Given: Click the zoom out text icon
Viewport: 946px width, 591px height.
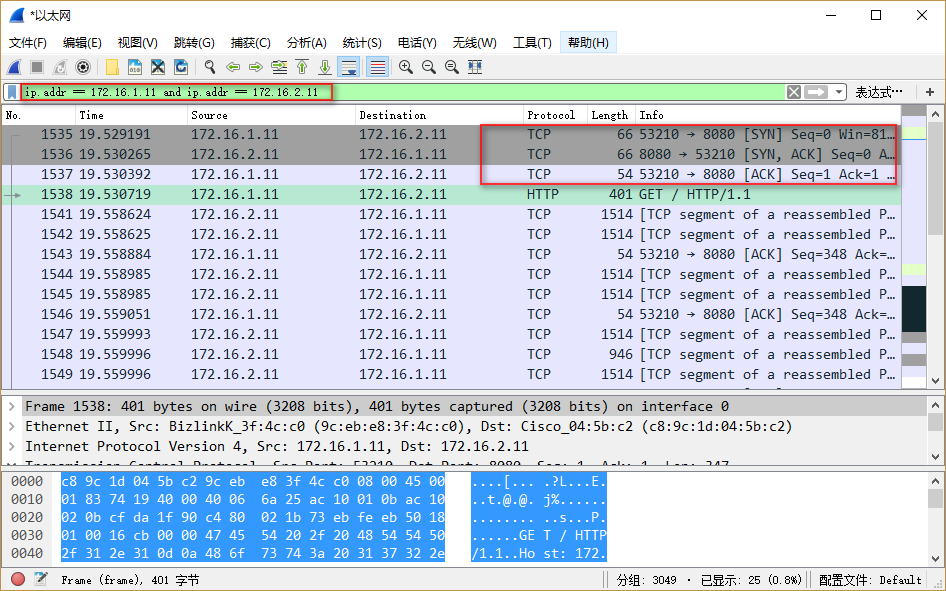Looking at the screenshot, I should [429, 67].
